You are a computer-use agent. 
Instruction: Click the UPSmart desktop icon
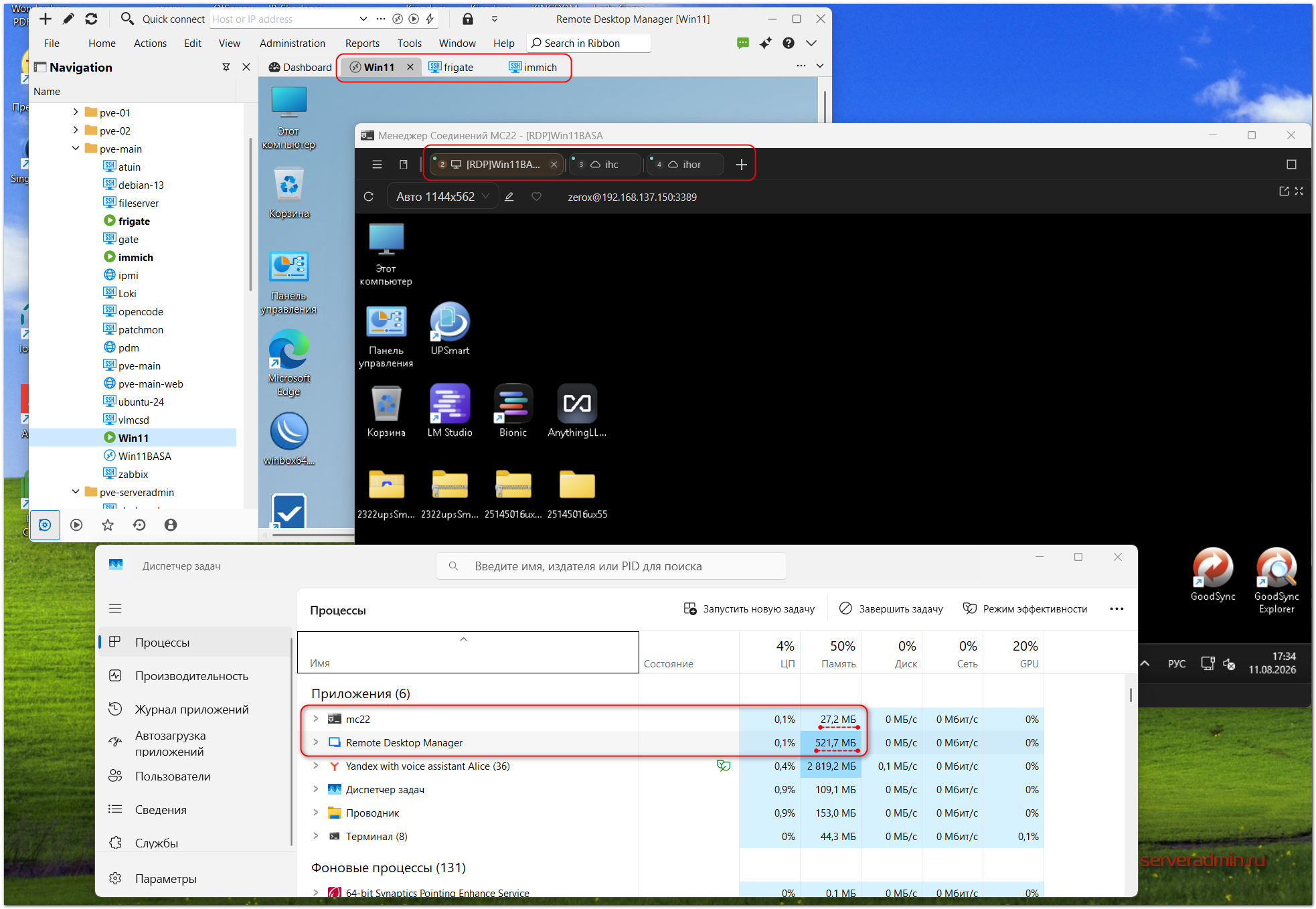(450, 329)
